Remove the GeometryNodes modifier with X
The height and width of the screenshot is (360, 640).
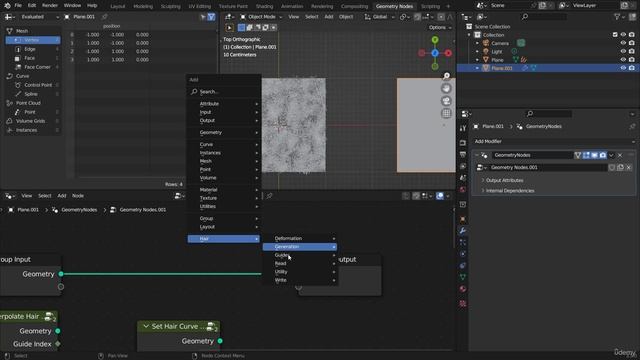point(620,155)
